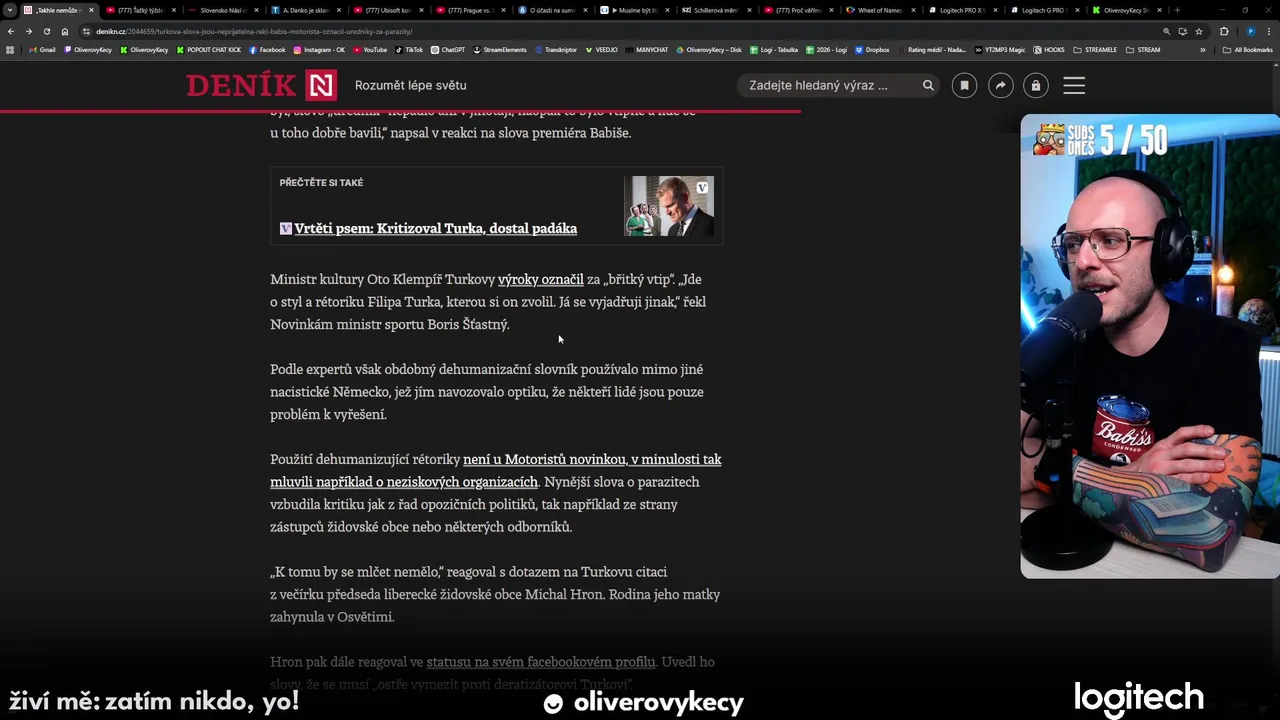The image size is (1280, 720).
Task: Open the Apps grid in bookmarks bar
Action: point(11,49)
